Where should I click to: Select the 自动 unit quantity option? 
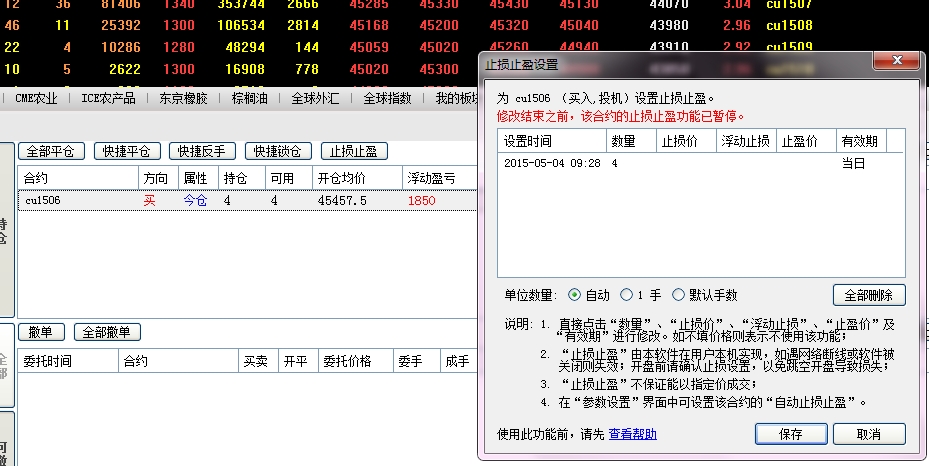click(574, 295)
